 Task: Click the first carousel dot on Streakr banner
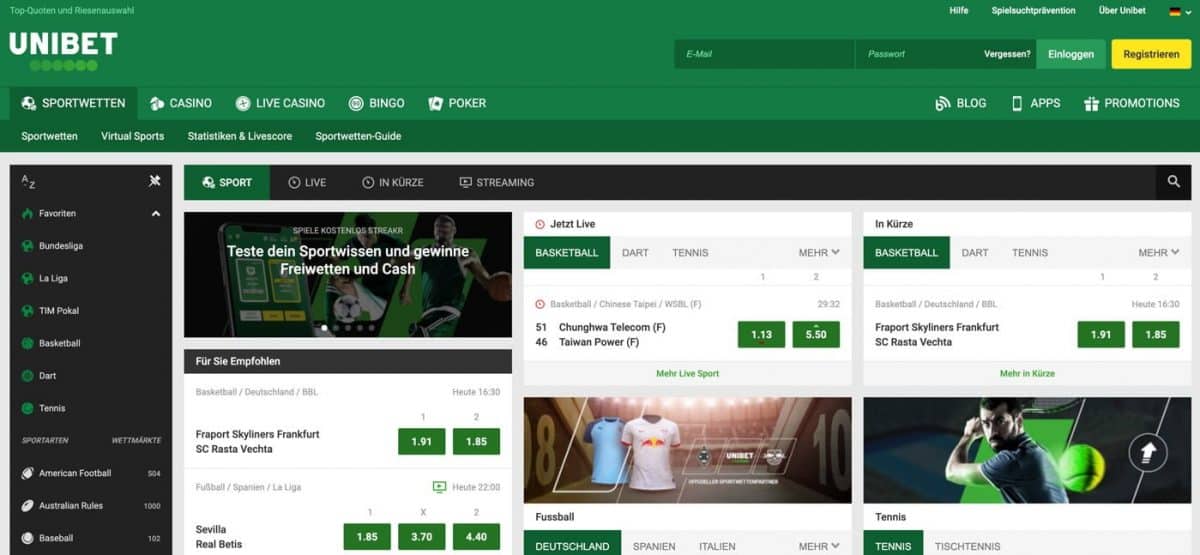323,327
